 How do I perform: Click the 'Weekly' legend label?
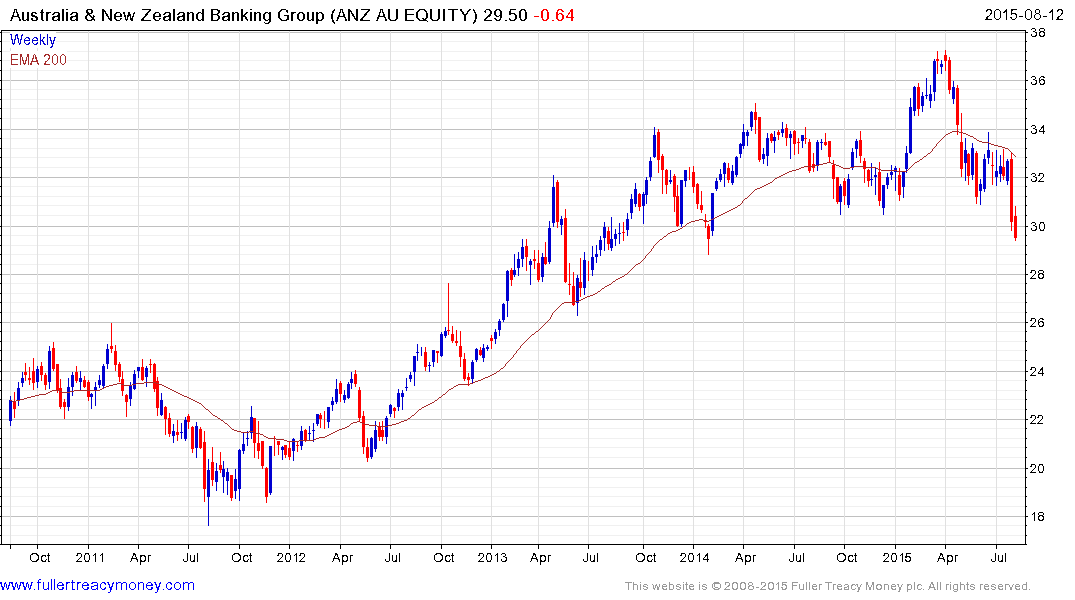(x=32, y=40)
